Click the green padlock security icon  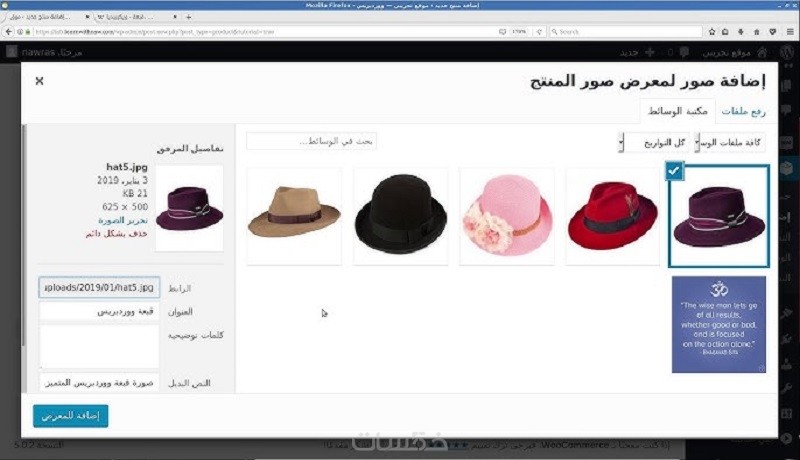point(28,32)
